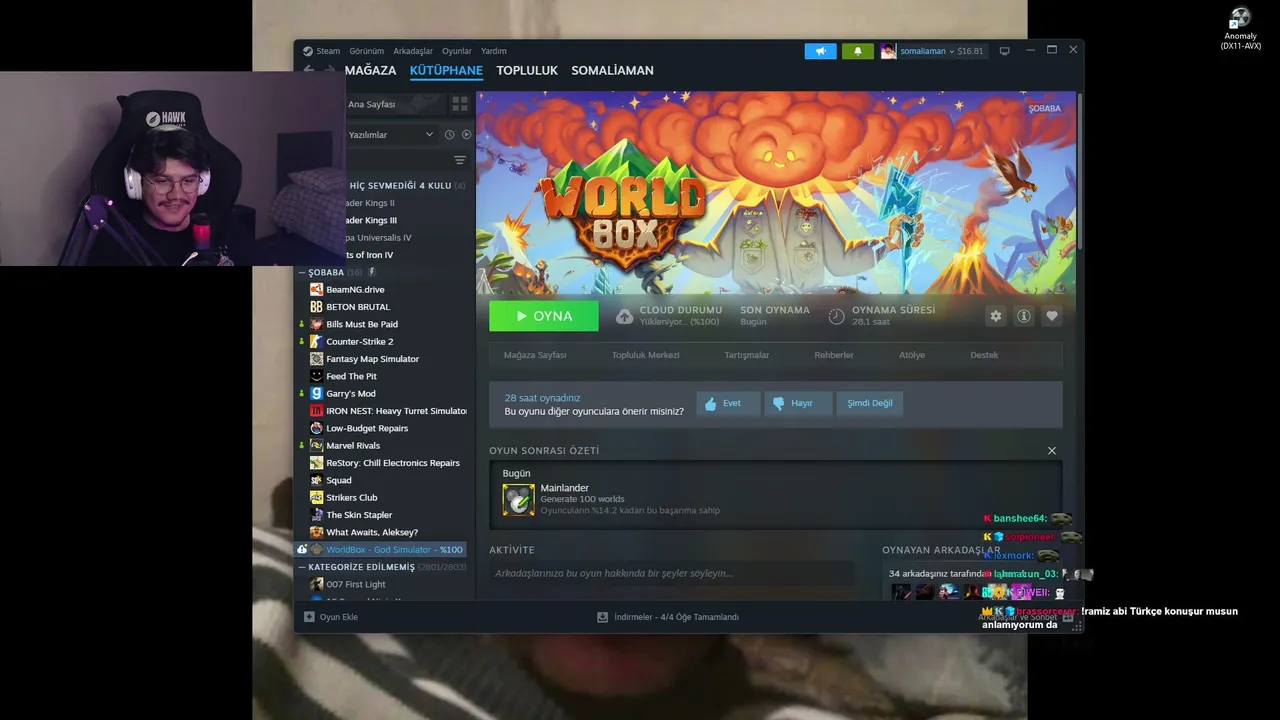The image size is (1280, 720).
Task: Recommend the game with Evet
Action: 727,403
